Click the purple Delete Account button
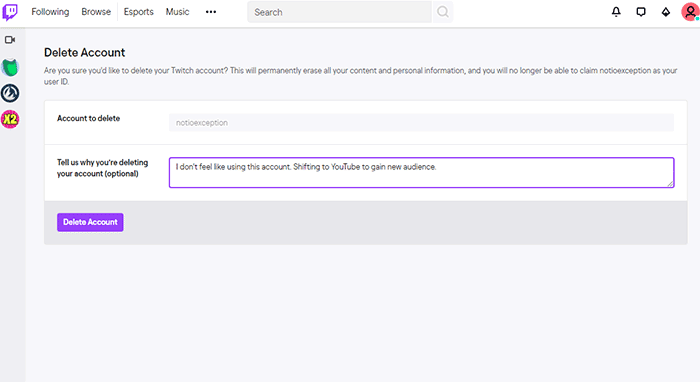 coord(90,222)
